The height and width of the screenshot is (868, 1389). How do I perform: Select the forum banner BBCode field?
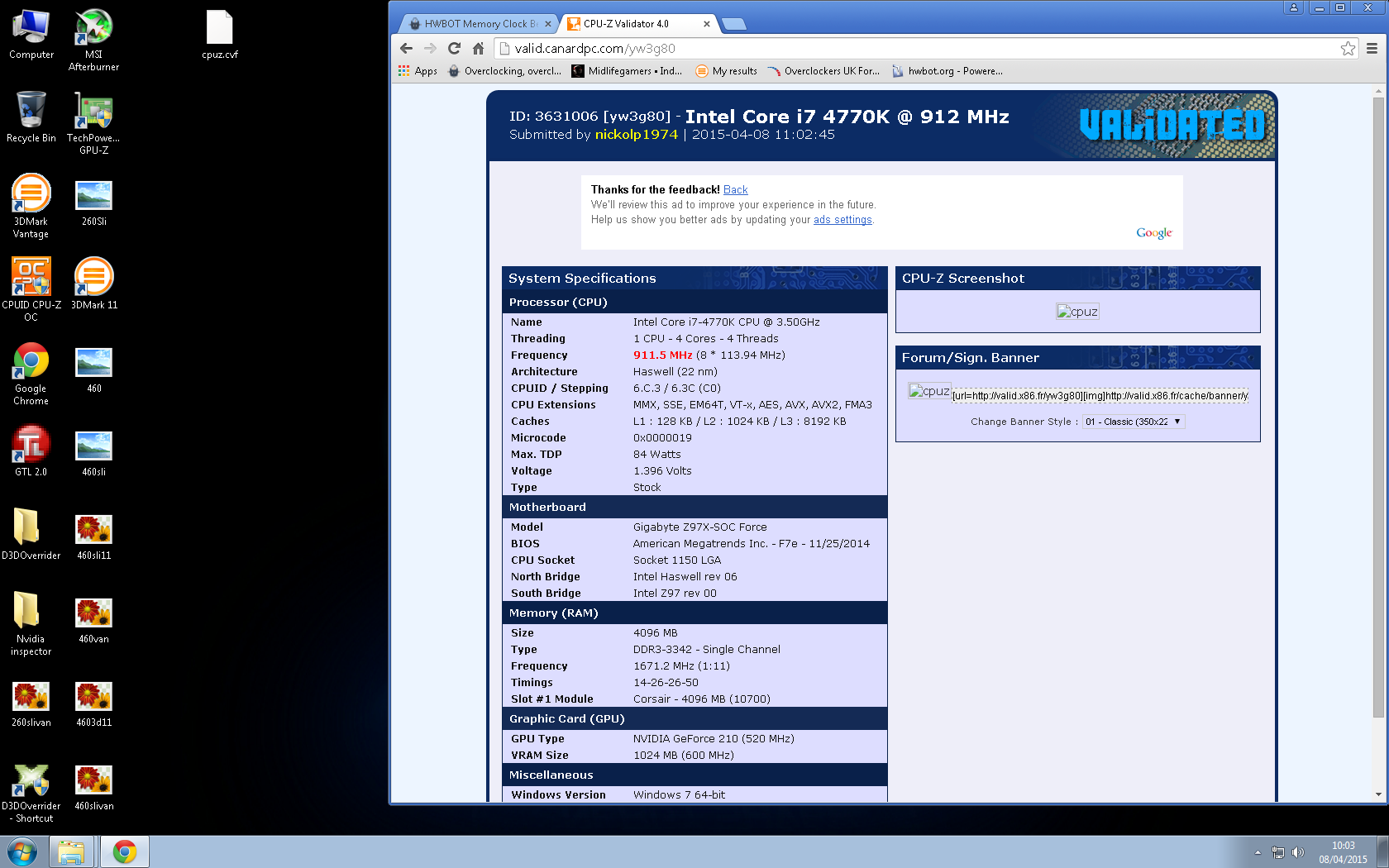pos(1100,396)
